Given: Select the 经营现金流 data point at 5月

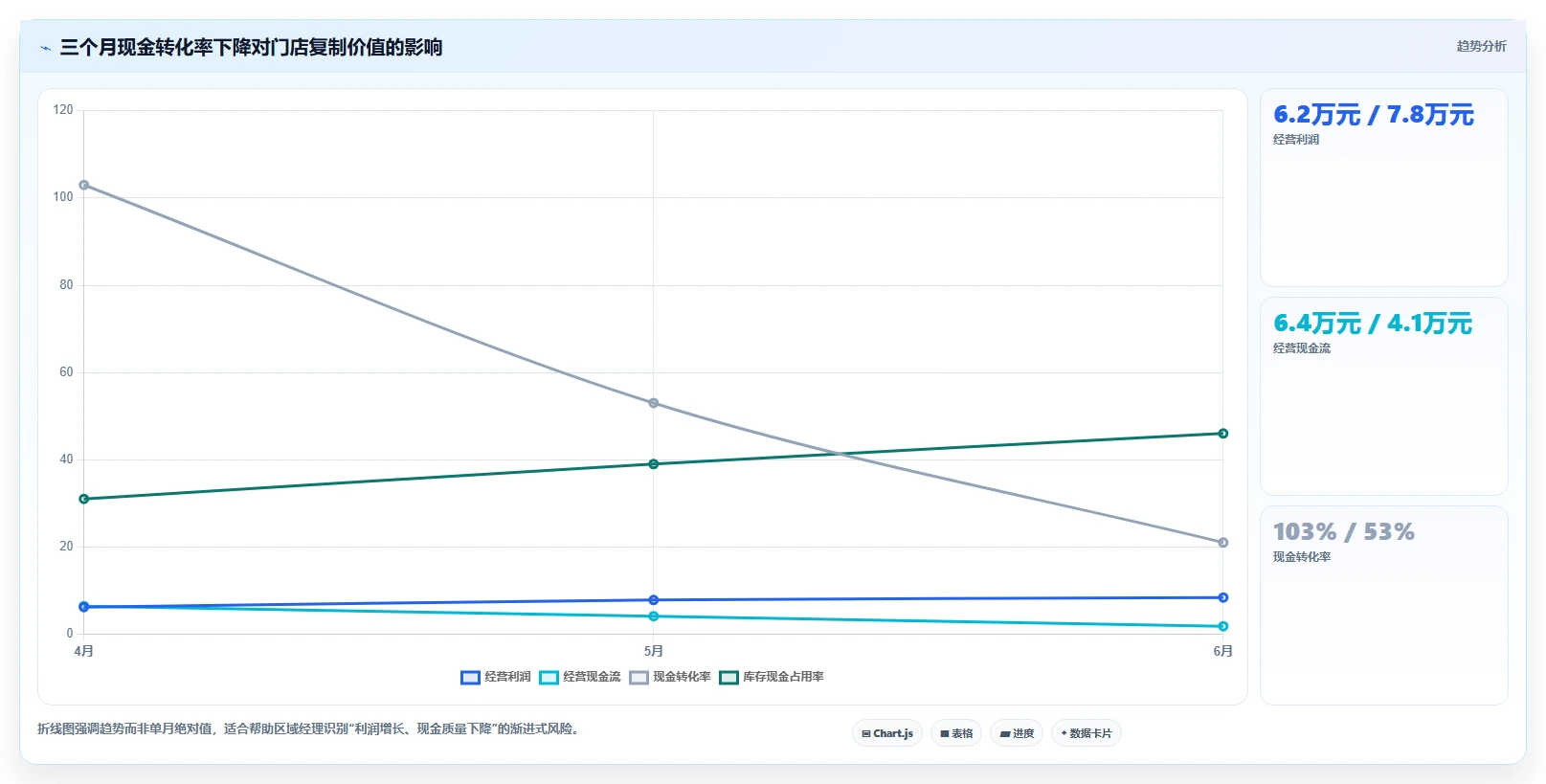Looking at the screenshot, I should point(654,616).
